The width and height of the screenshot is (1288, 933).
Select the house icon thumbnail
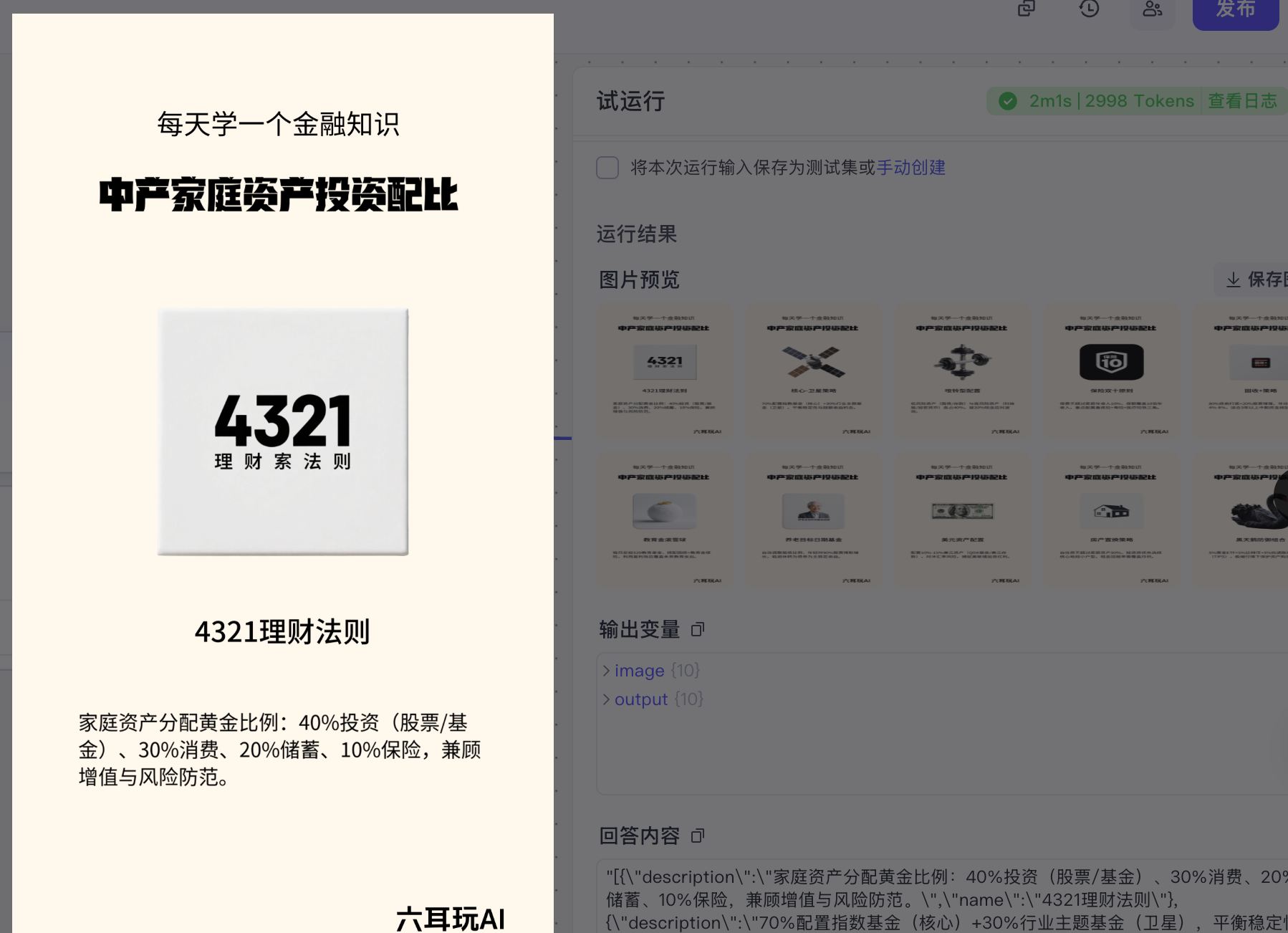coord(1111,520)
